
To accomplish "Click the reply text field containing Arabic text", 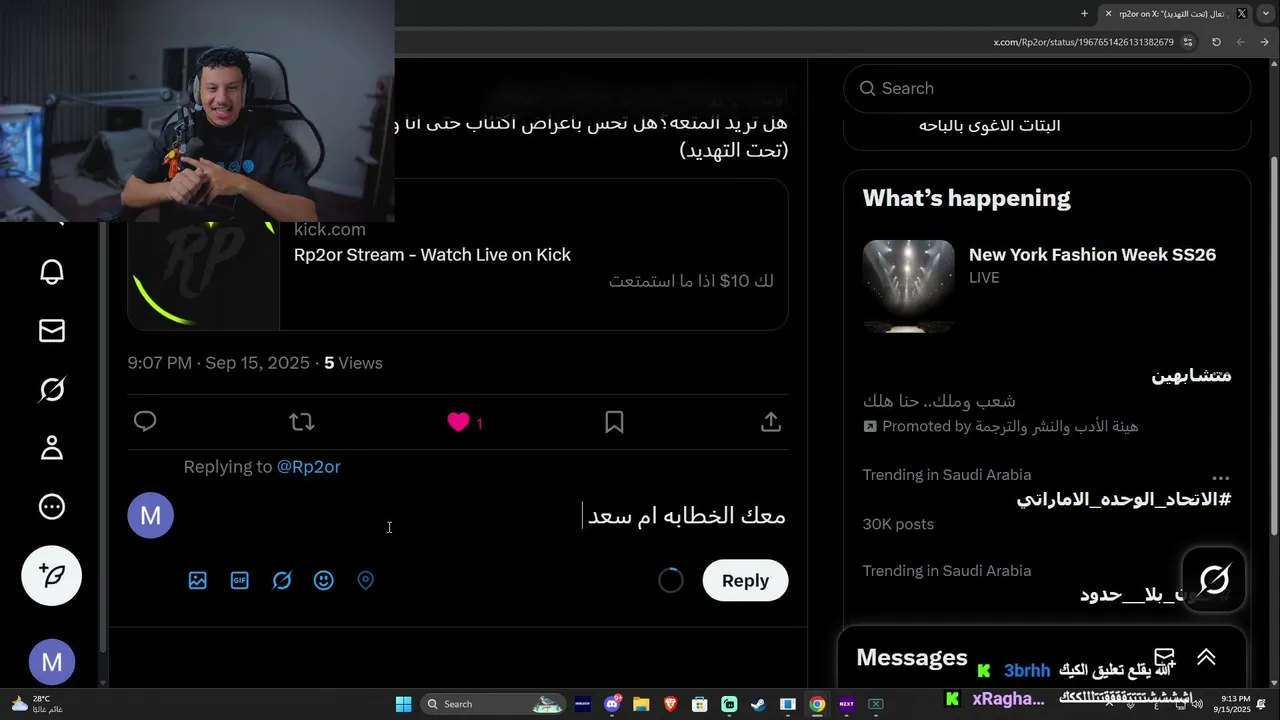I will 486,516.
